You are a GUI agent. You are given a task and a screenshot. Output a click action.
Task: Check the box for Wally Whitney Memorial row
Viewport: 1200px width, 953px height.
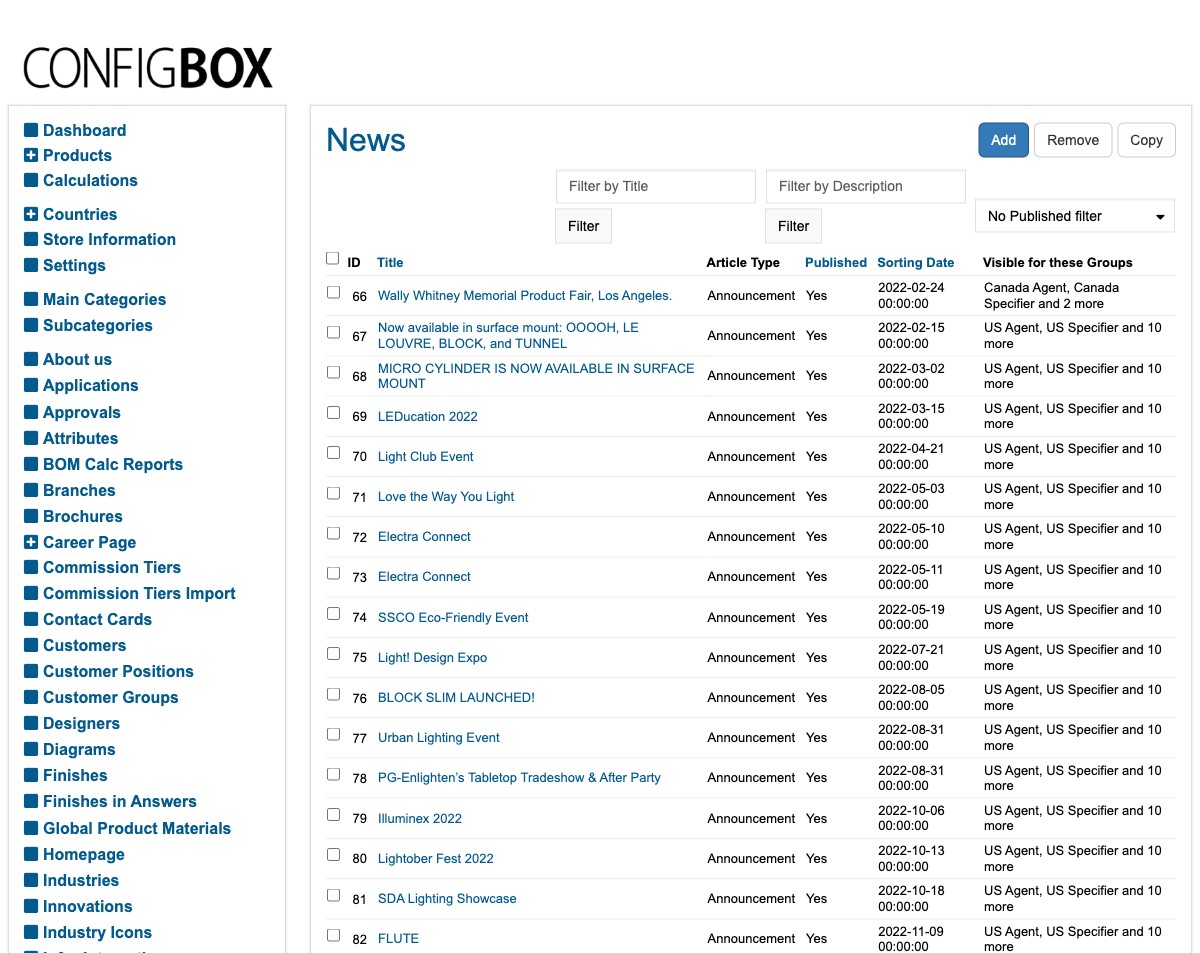(333, 292)
